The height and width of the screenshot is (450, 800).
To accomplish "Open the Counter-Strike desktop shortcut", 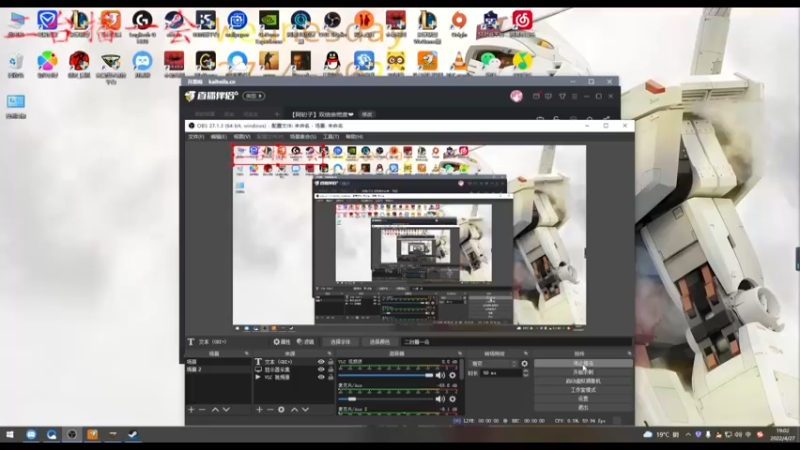I will point(269,62).
